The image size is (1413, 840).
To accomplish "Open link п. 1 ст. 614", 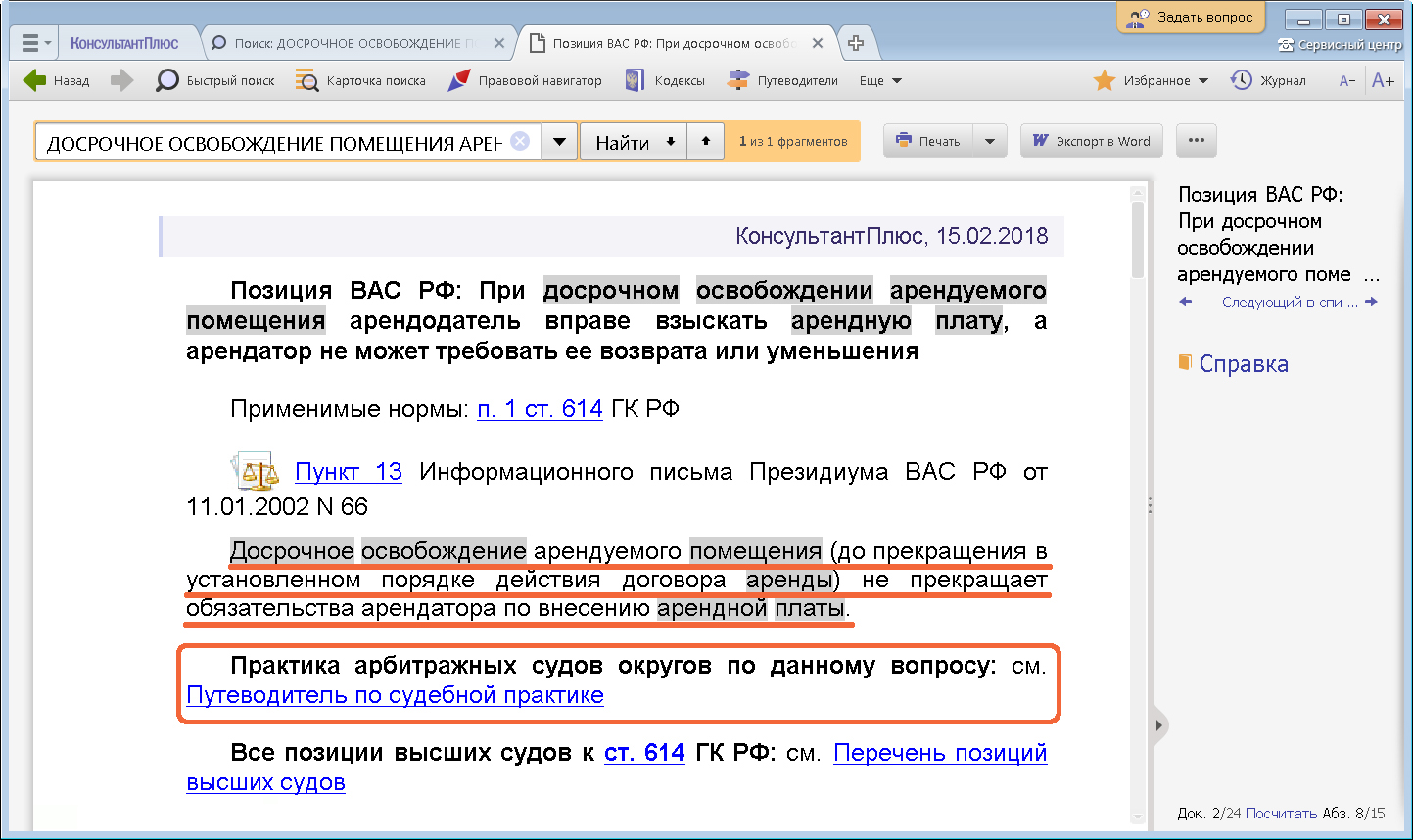I will pyautogui.click(x=540, y=409).
